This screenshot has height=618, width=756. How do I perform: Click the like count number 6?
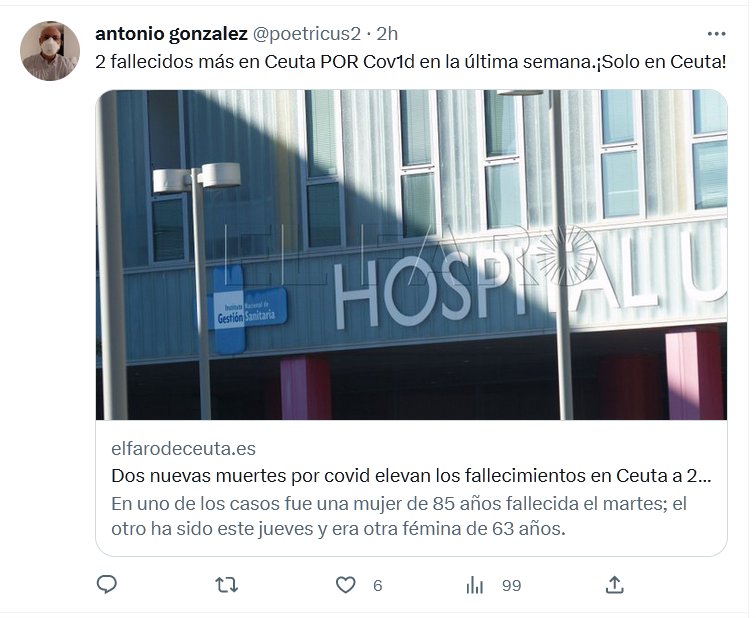click(378, 586)
